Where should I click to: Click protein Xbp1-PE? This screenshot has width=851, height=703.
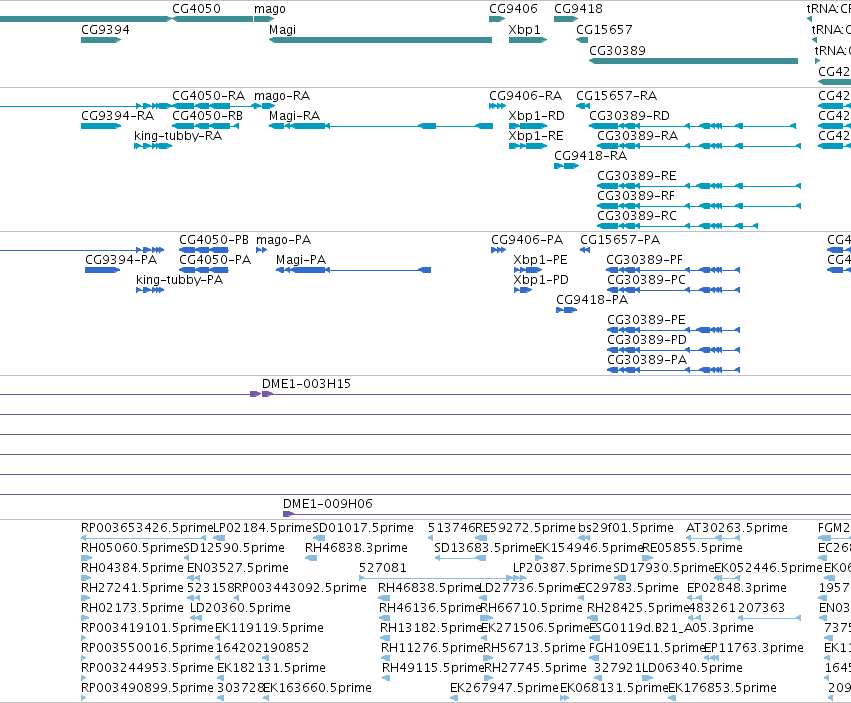pos(540,260)
